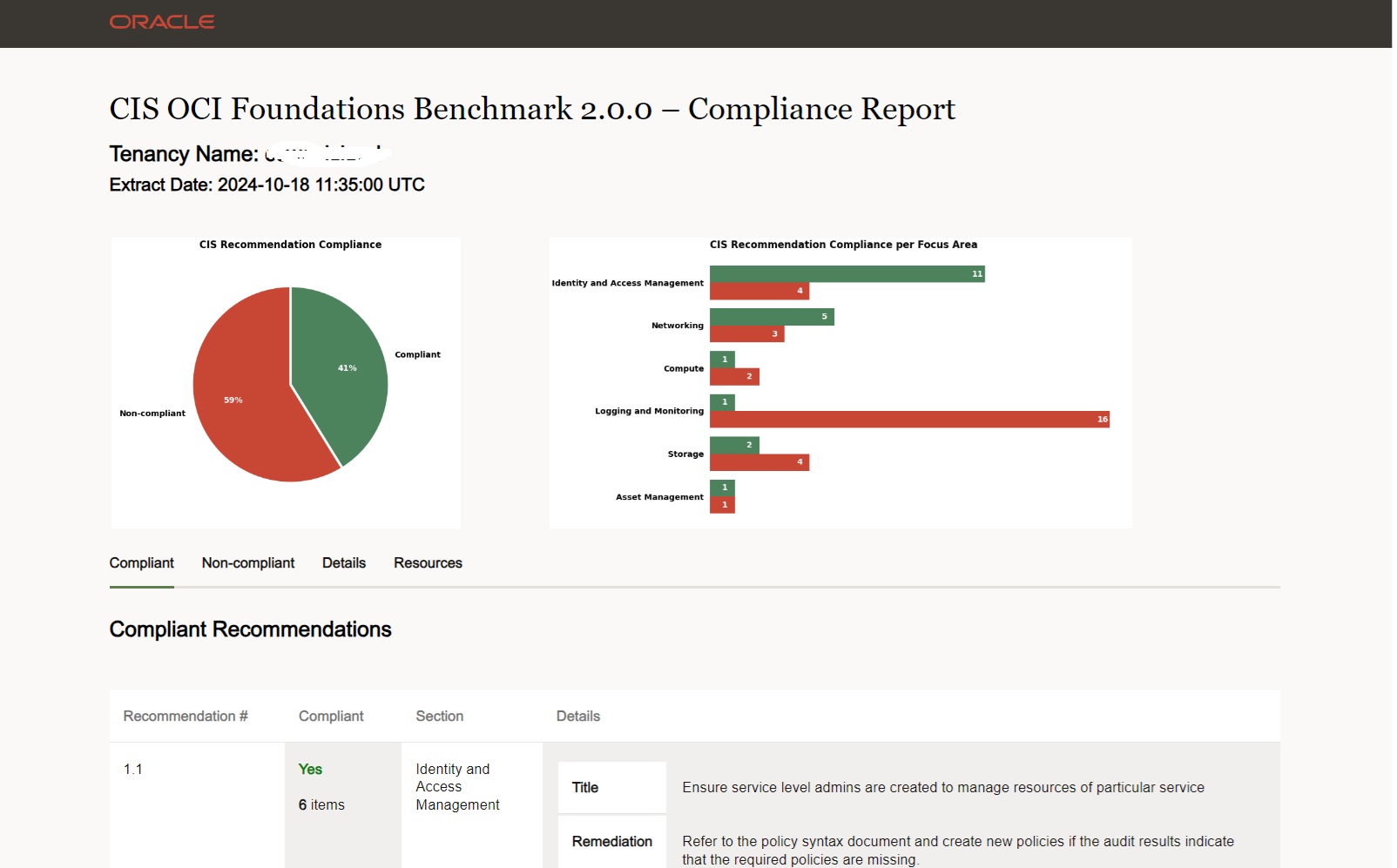
Task: Click the green Identity and Access Management bar 11
Action: tap(847, 274)
